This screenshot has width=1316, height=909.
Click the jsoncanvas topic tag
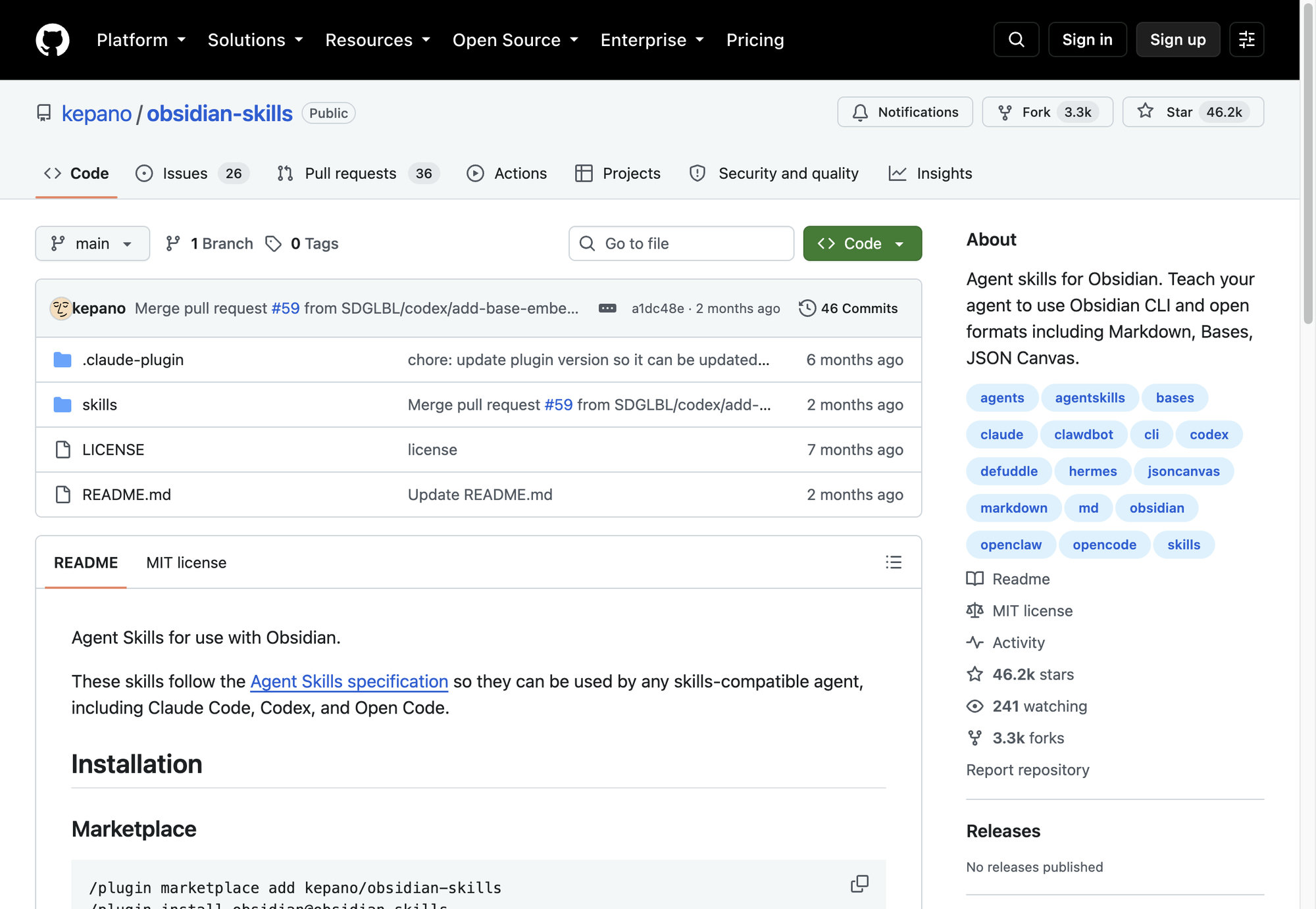tap(1183, 472)
